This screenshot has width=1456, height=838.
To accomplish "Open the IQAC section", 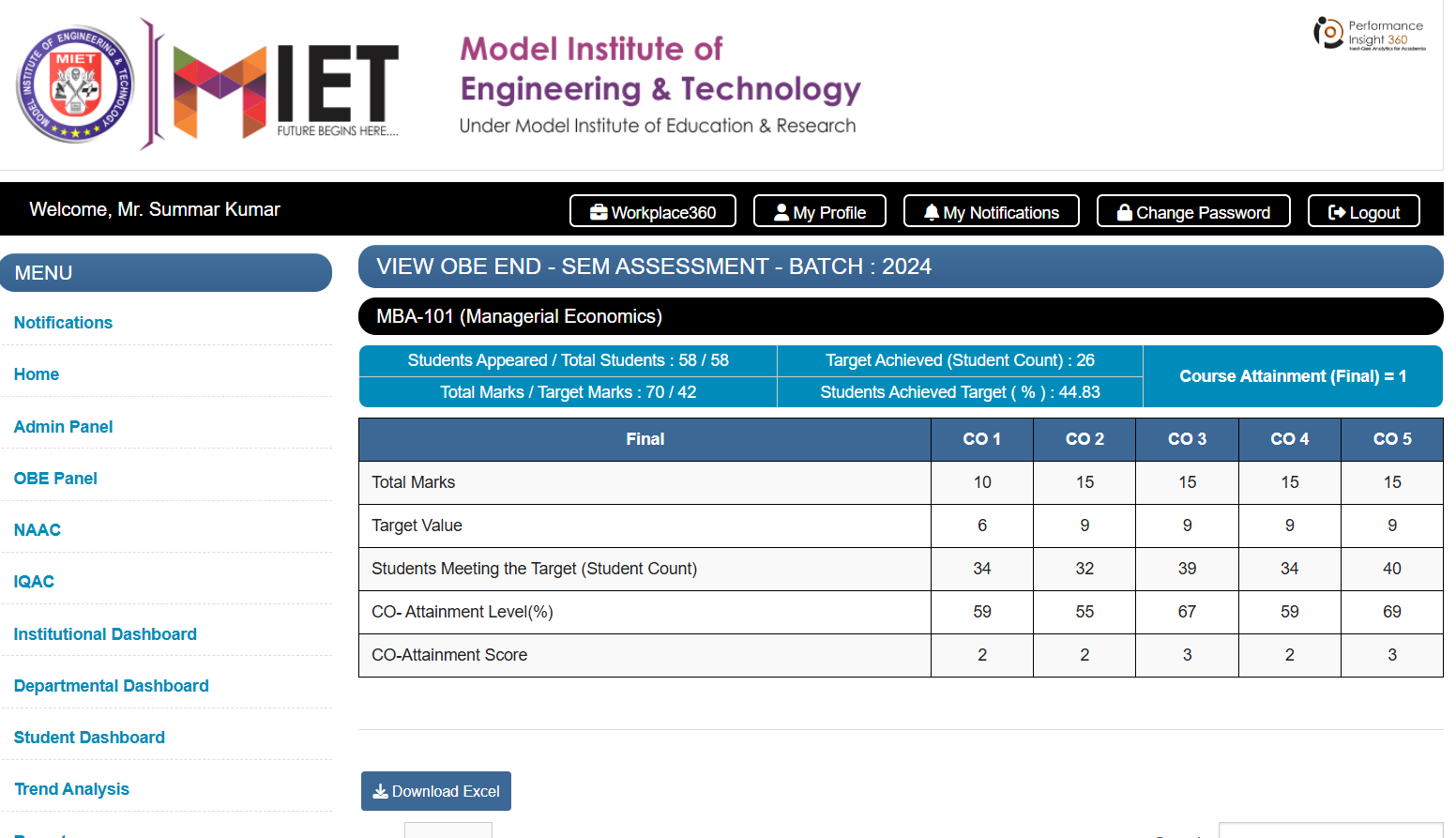I will click(34, 581).
